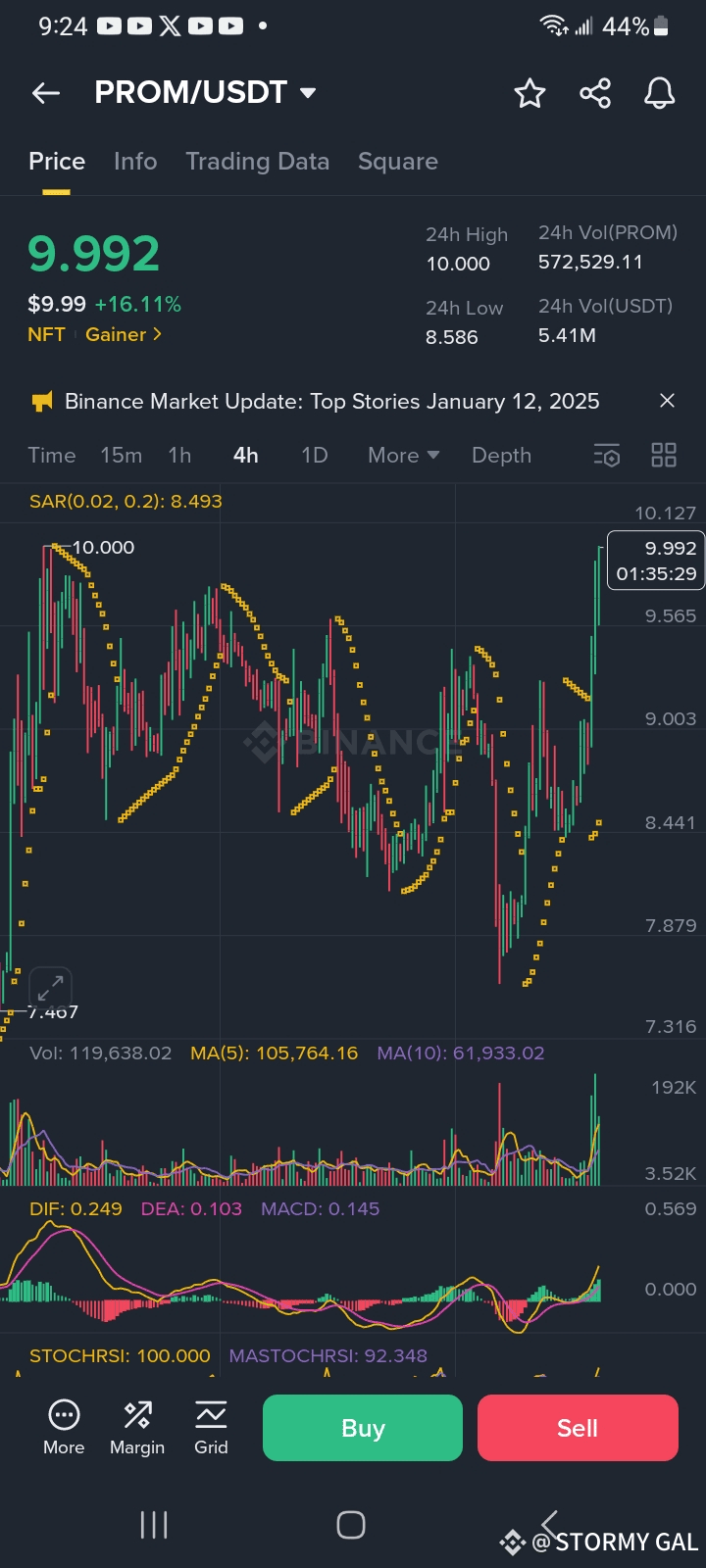Open the Binance Market Update announcement
Viewport: 706px width, 1568px height.
tap(332, 401)
